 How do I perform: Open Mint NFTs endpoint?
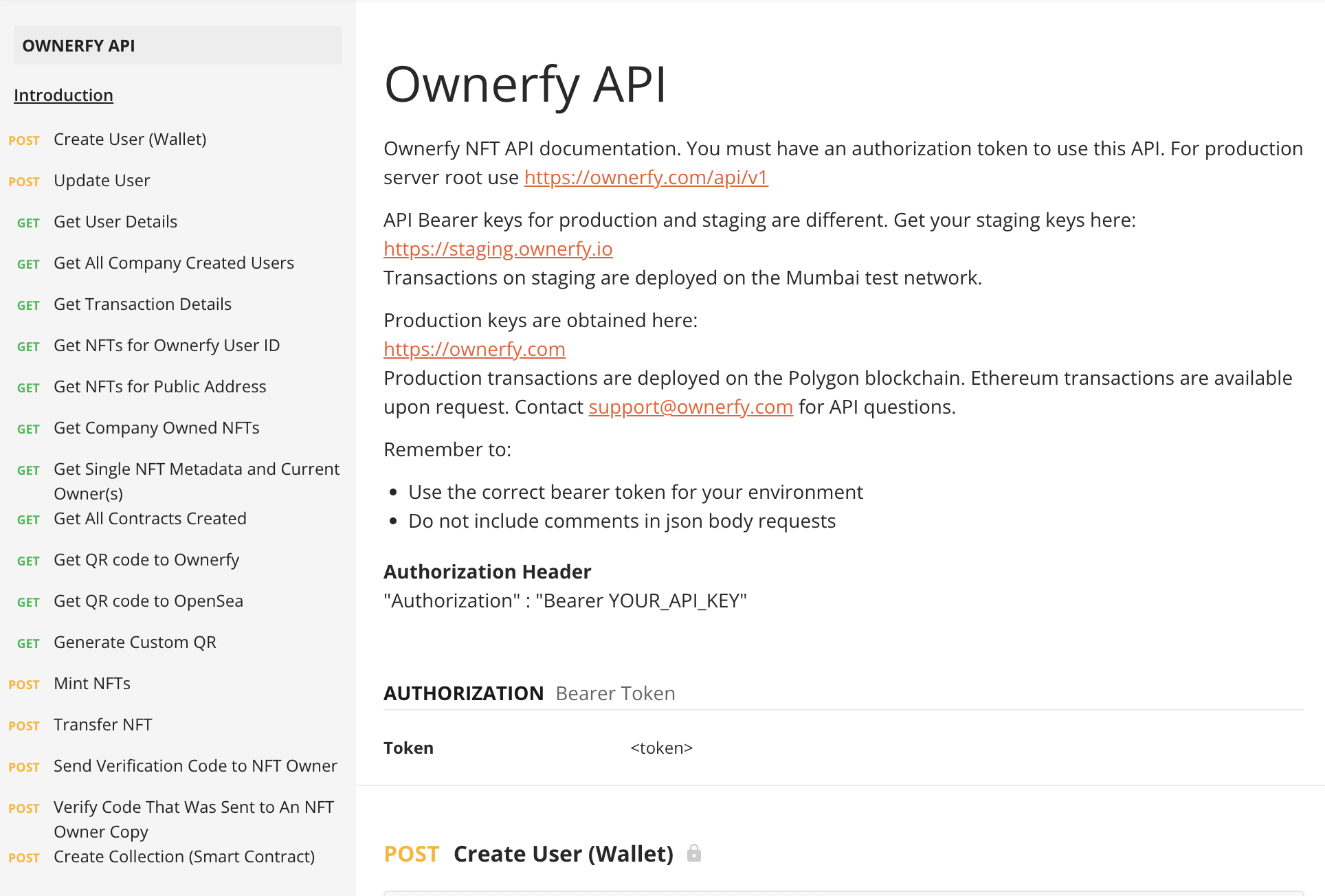coord(92,684)
